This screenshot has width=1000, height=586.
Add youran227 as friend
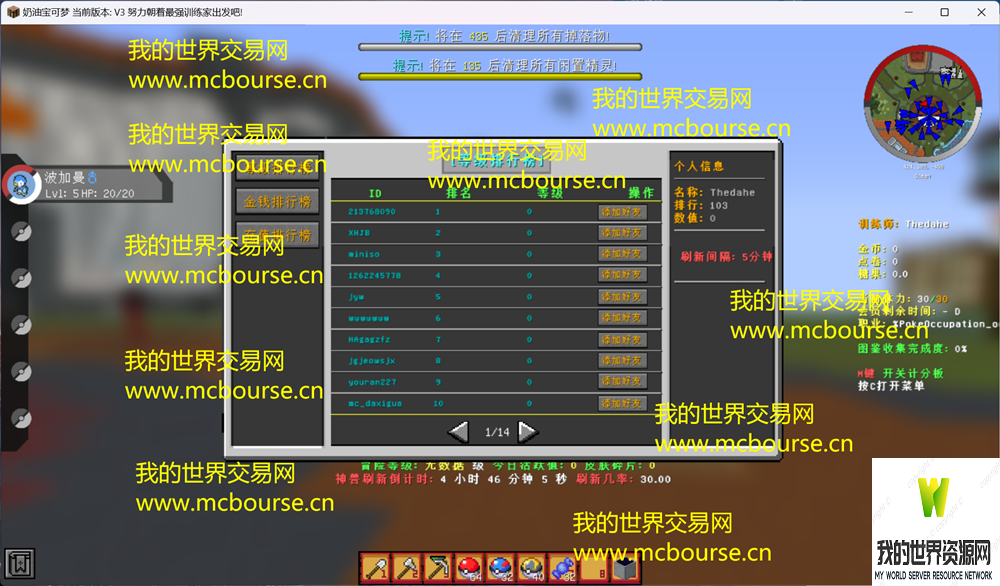click(x=622, y=381)
